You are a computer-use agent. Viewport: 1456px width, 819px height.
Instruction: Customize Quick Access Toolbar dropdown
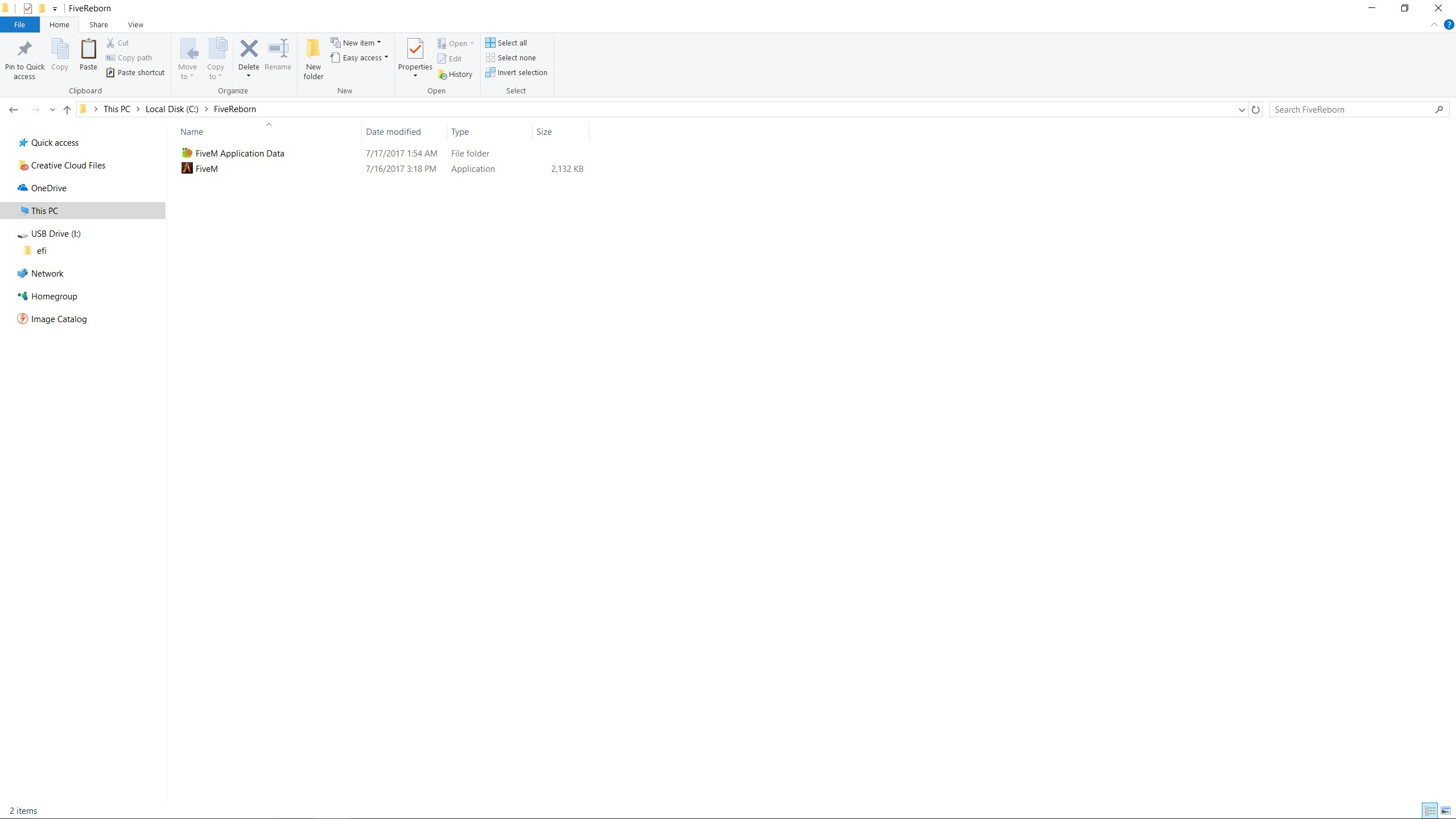click(55, 9)
